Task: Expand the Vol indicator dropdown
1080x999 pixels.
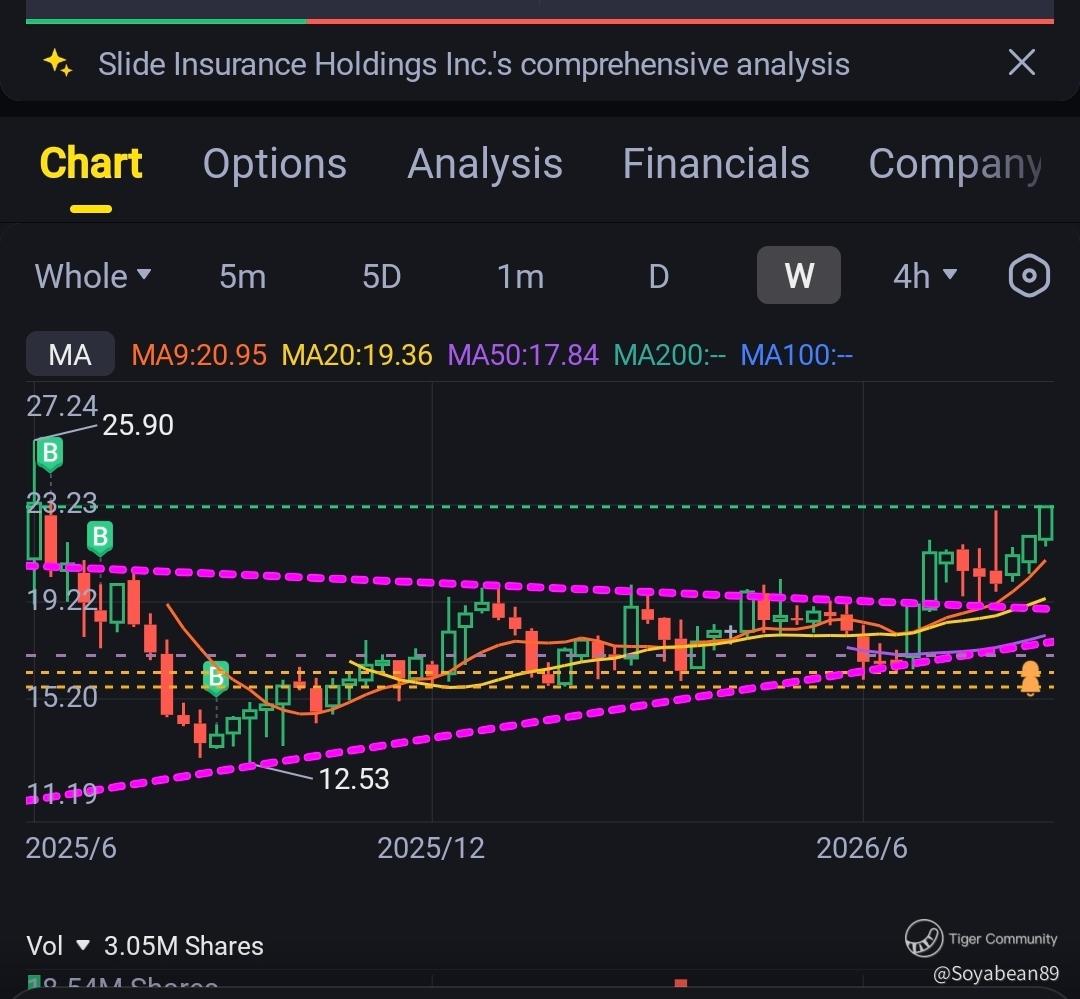Action: coord(58,946)
